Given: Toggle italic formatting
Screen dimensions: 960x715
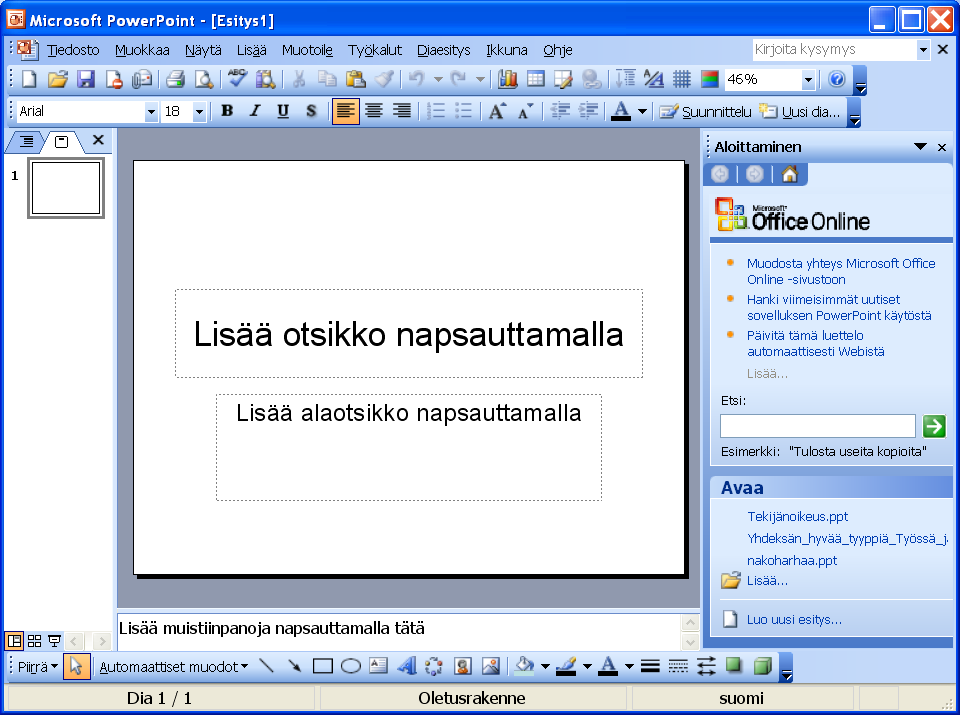Looking at the screenshot, I should [x=255, y=111].
